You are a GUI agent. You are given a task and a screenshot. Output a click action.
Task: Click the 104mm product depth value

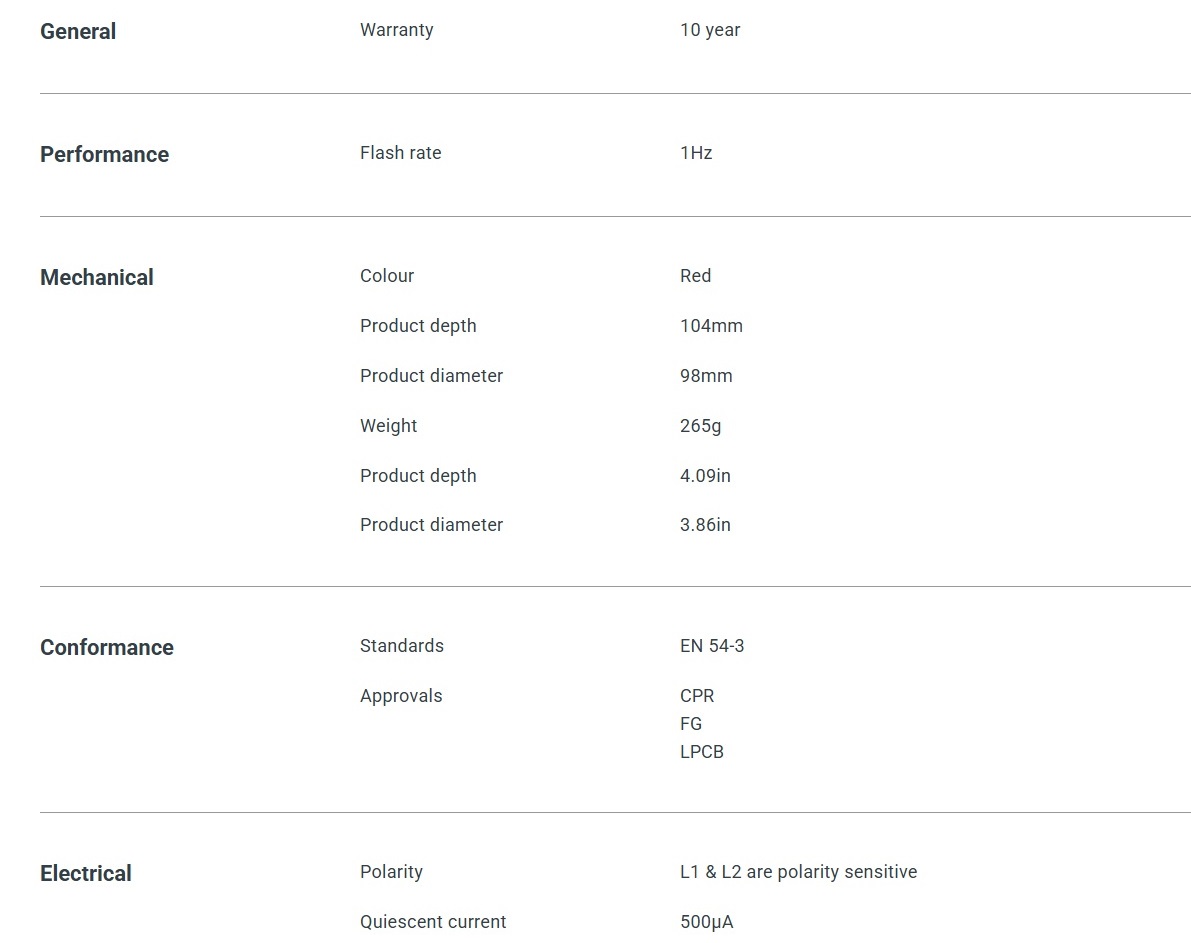click(711, 326)
